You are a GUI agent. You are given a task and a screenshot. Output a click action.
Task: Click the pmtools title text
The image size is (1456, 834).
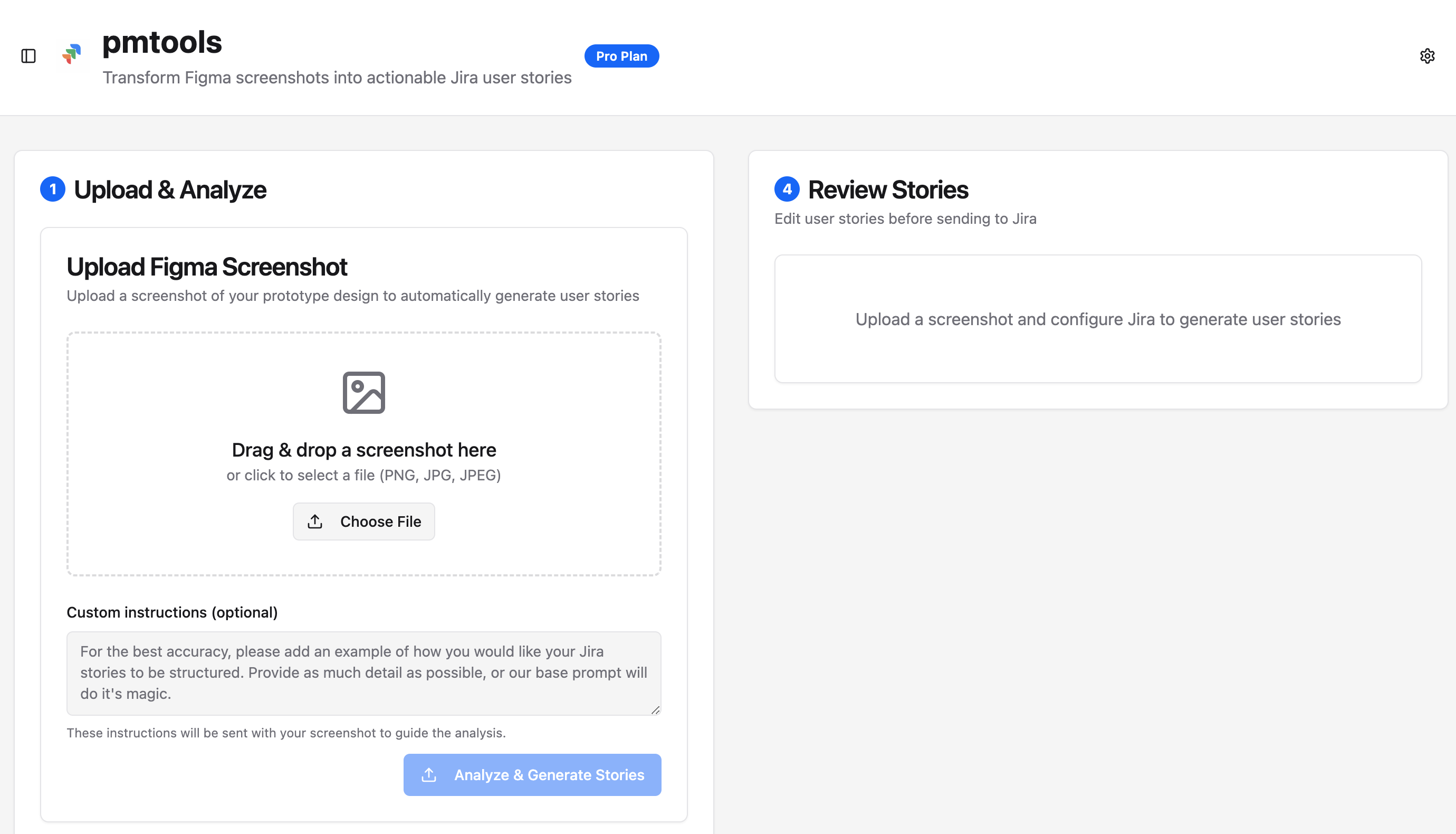pyautogui.click(x=162, y=42)
